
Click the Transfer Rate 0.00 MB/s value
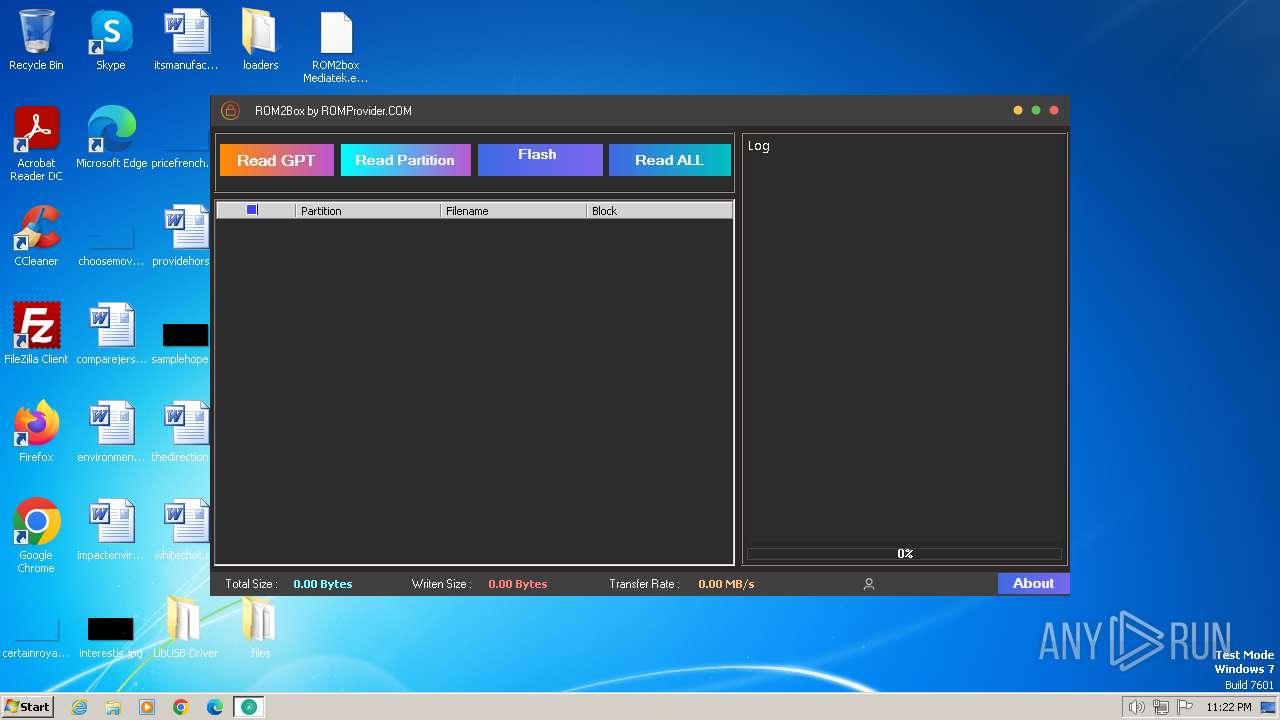click(726, 584)
